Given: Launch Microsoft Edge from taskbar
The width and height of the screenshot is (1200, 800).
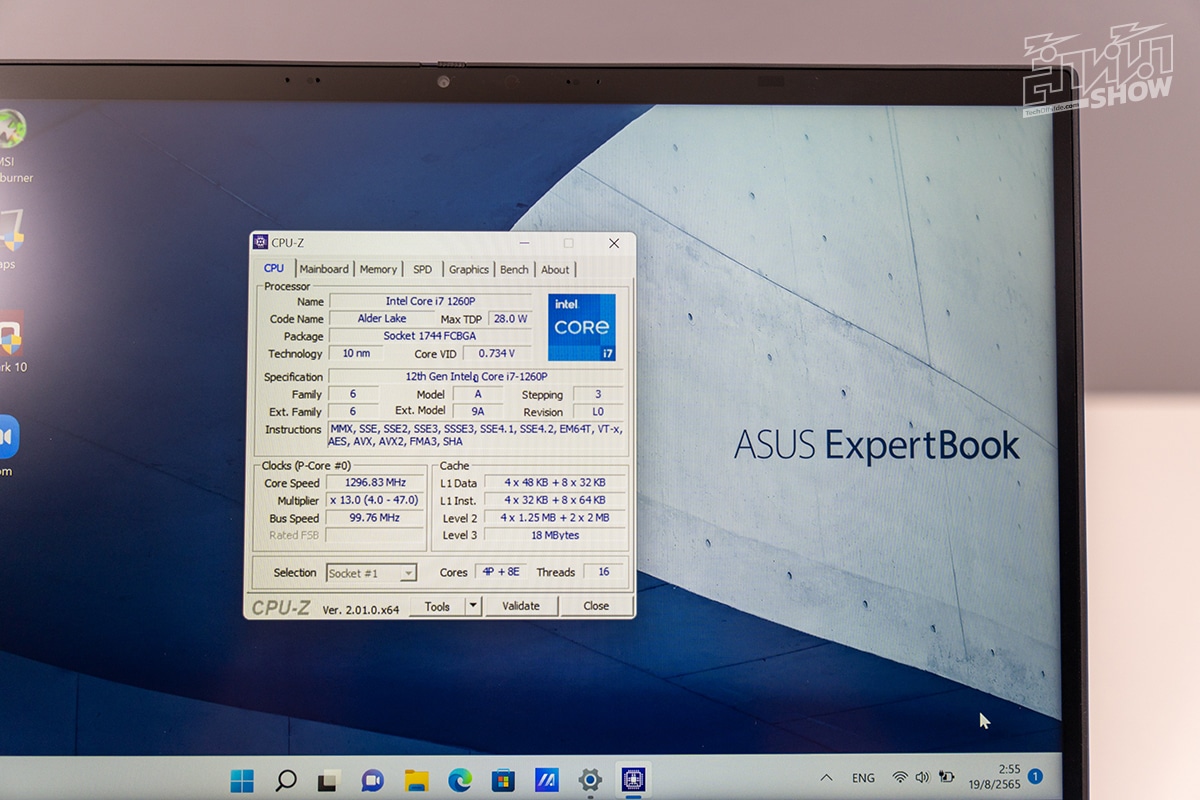Looking at the screenshot, I should [x=460, y=781].
